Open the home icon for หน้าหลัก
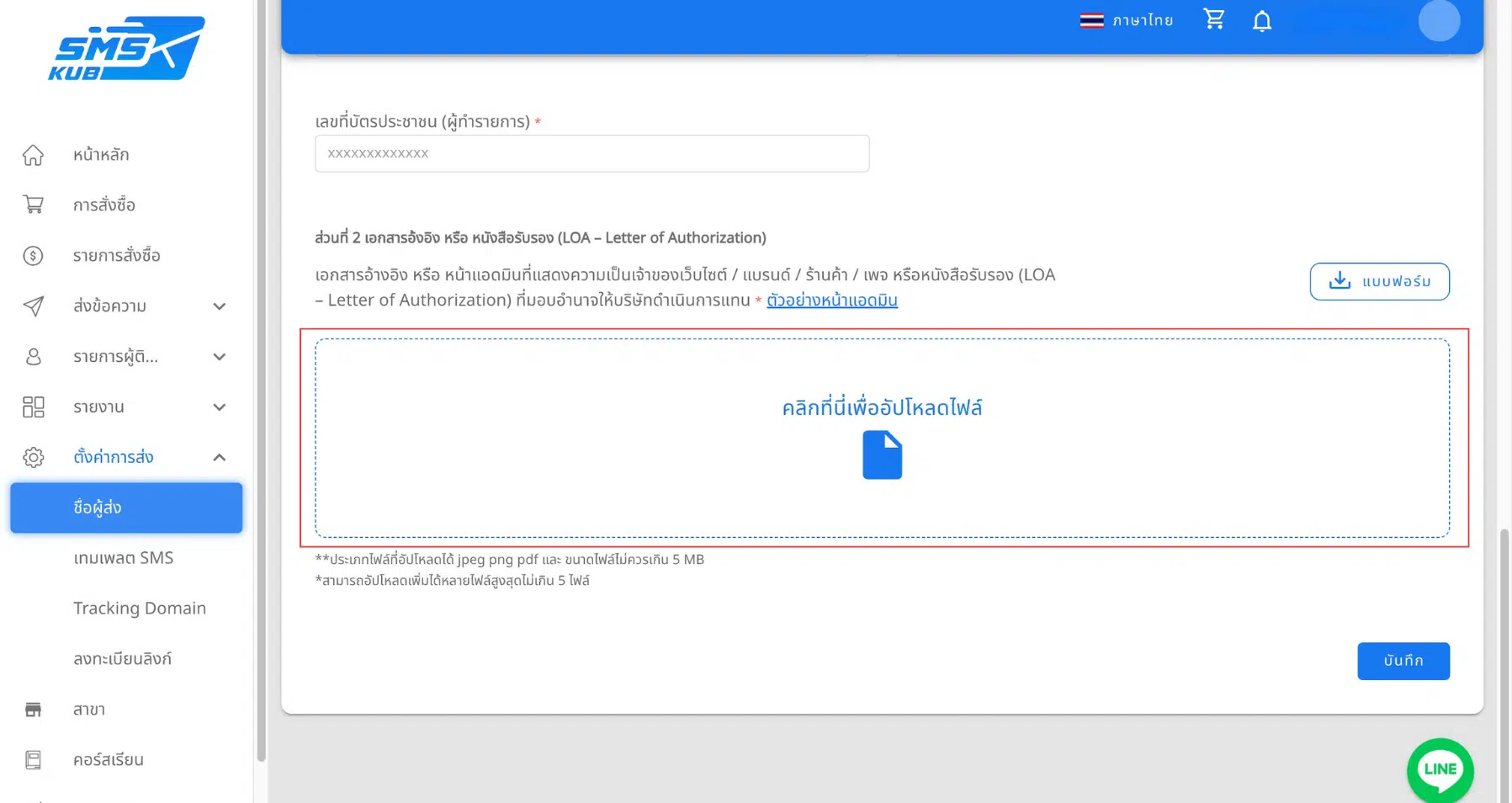Image resolution: width=1512 pixels, height=803 pixels. 33,155
